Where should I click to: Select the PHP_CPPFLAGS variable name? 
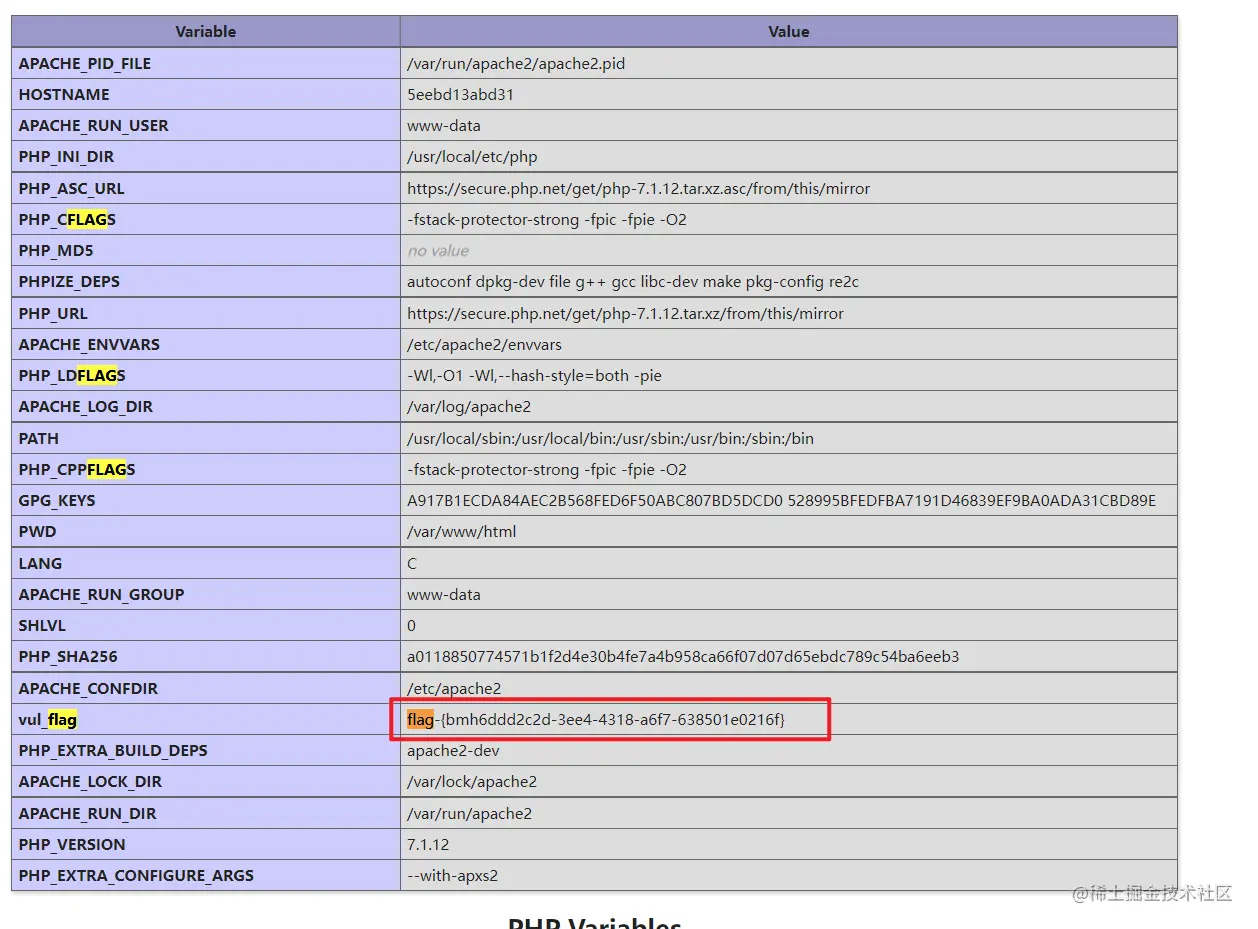tap(77, 470)
